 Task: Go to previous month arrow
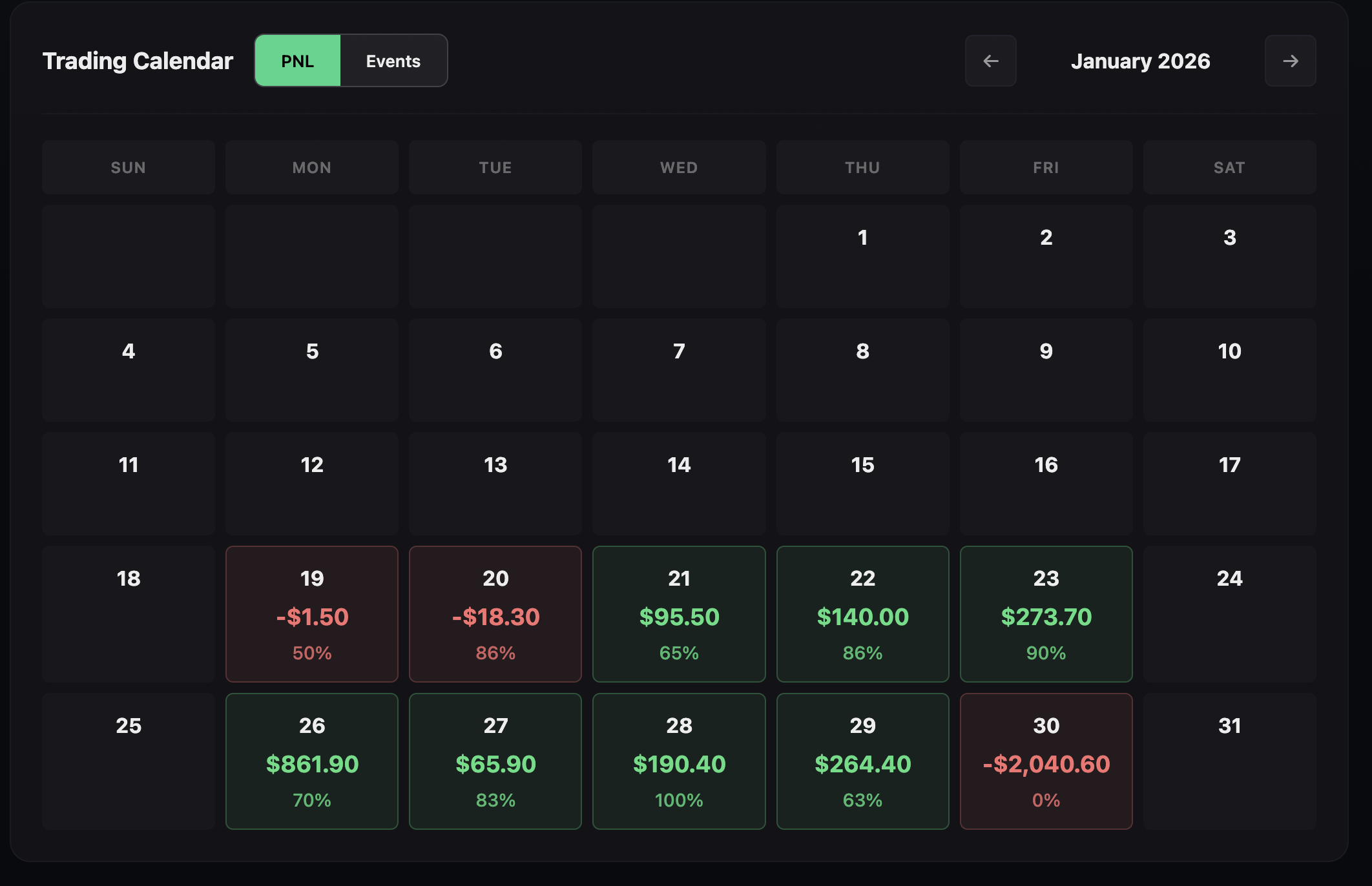pos(990,61)
